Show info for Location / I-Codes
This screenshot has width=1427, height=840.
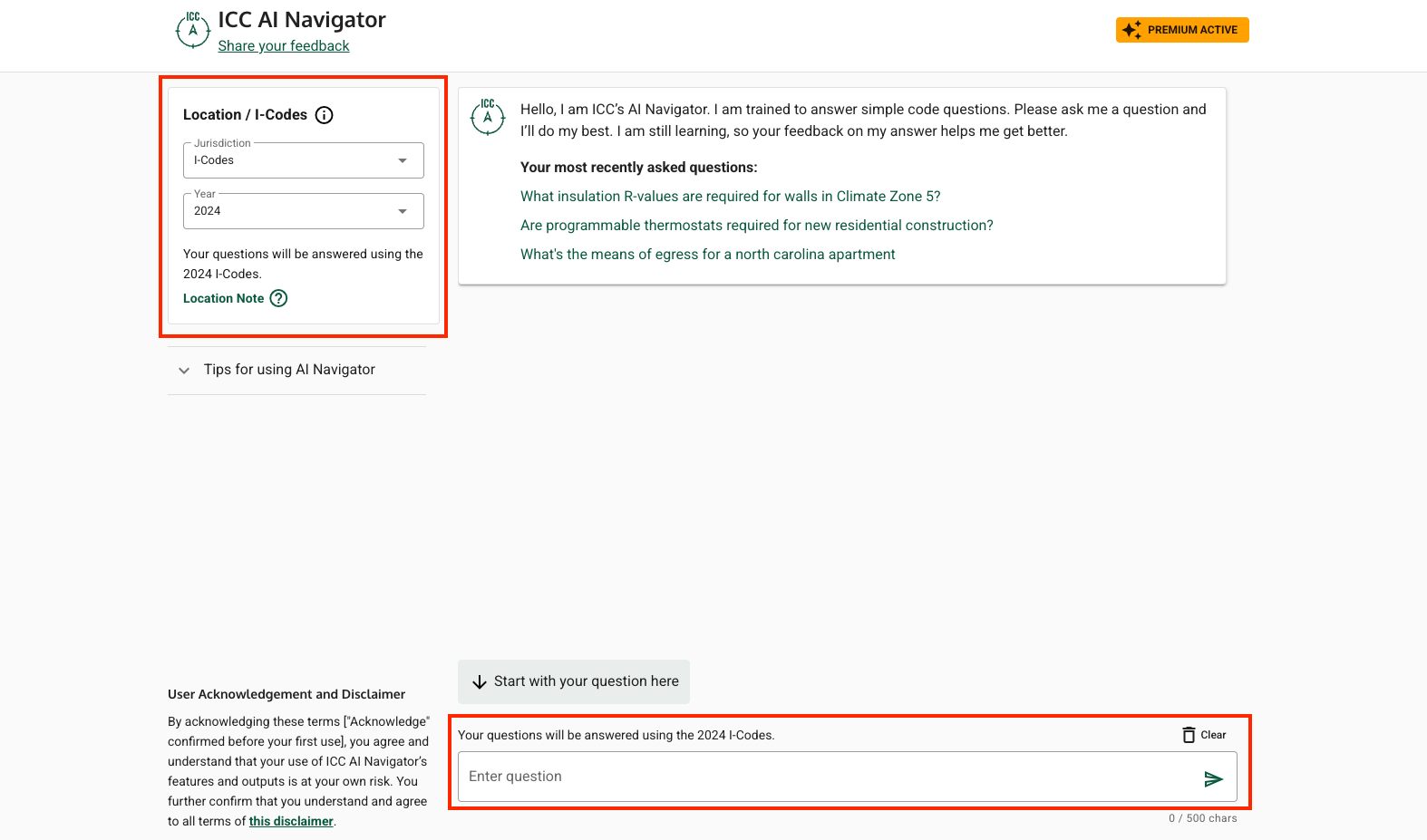tap(324, 115)
